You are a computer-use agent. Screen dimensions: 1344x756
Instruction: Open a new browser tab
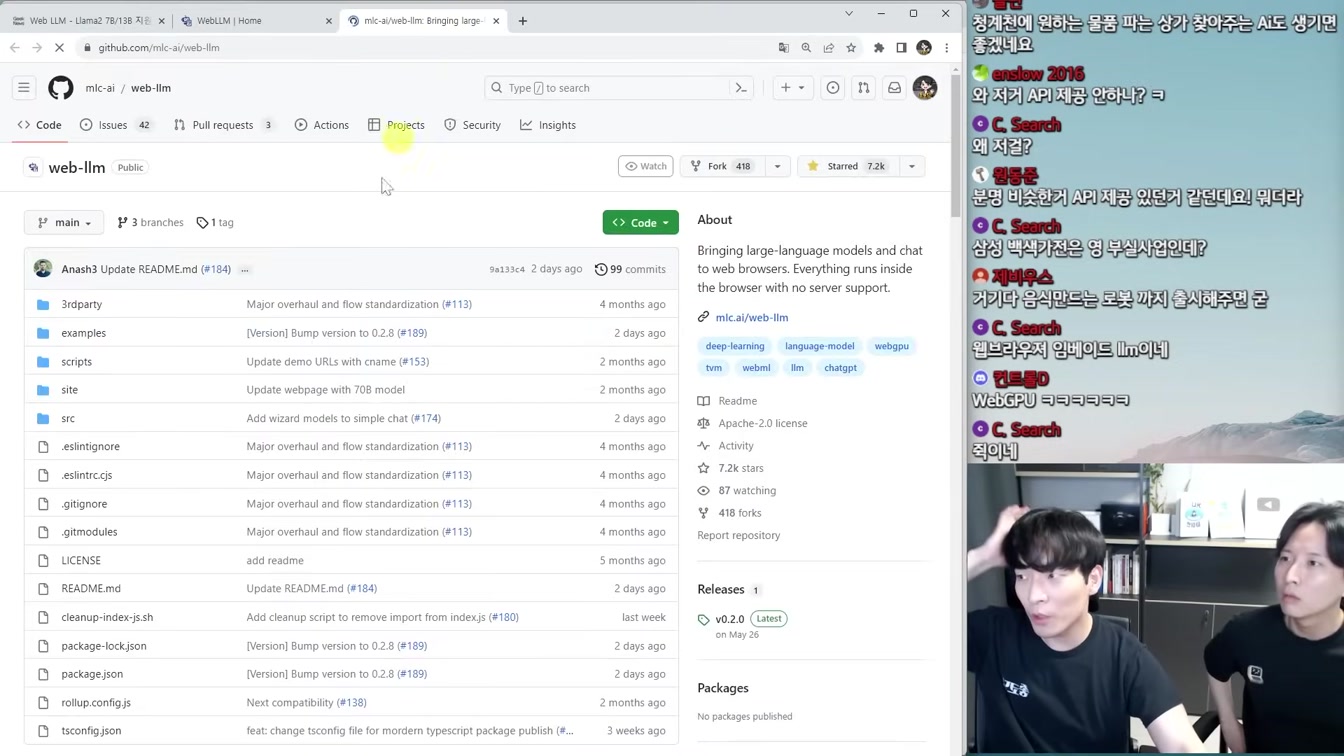click(x=522, y=20)
